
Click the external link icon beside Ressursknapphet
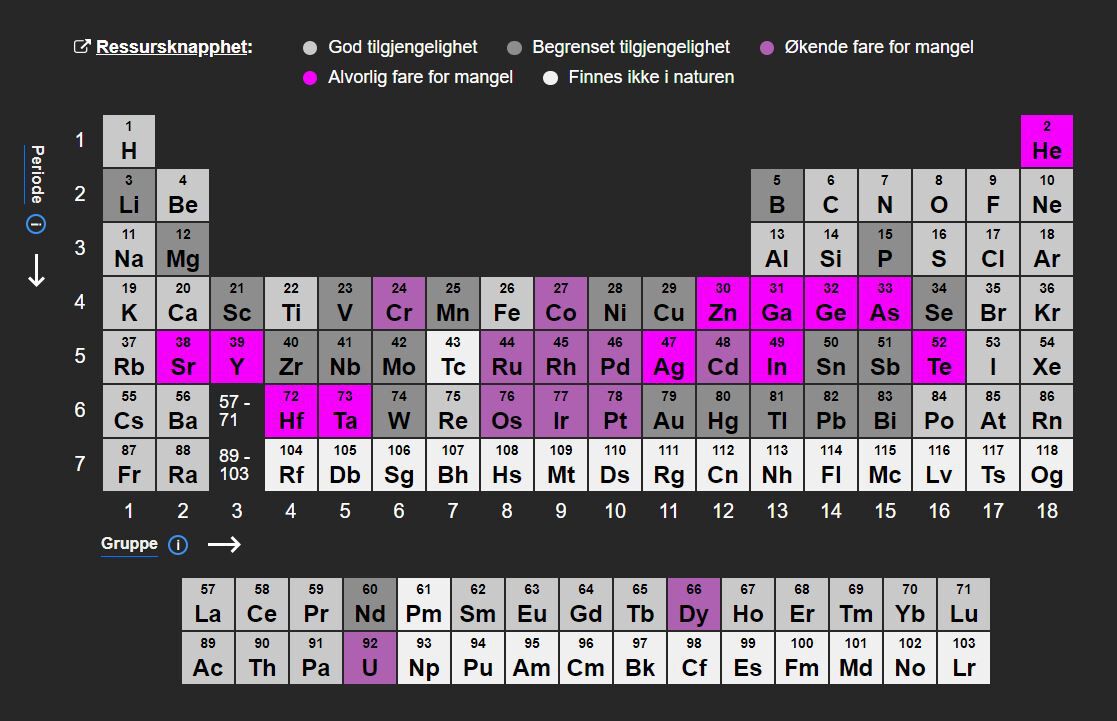[x=82, y=47]
